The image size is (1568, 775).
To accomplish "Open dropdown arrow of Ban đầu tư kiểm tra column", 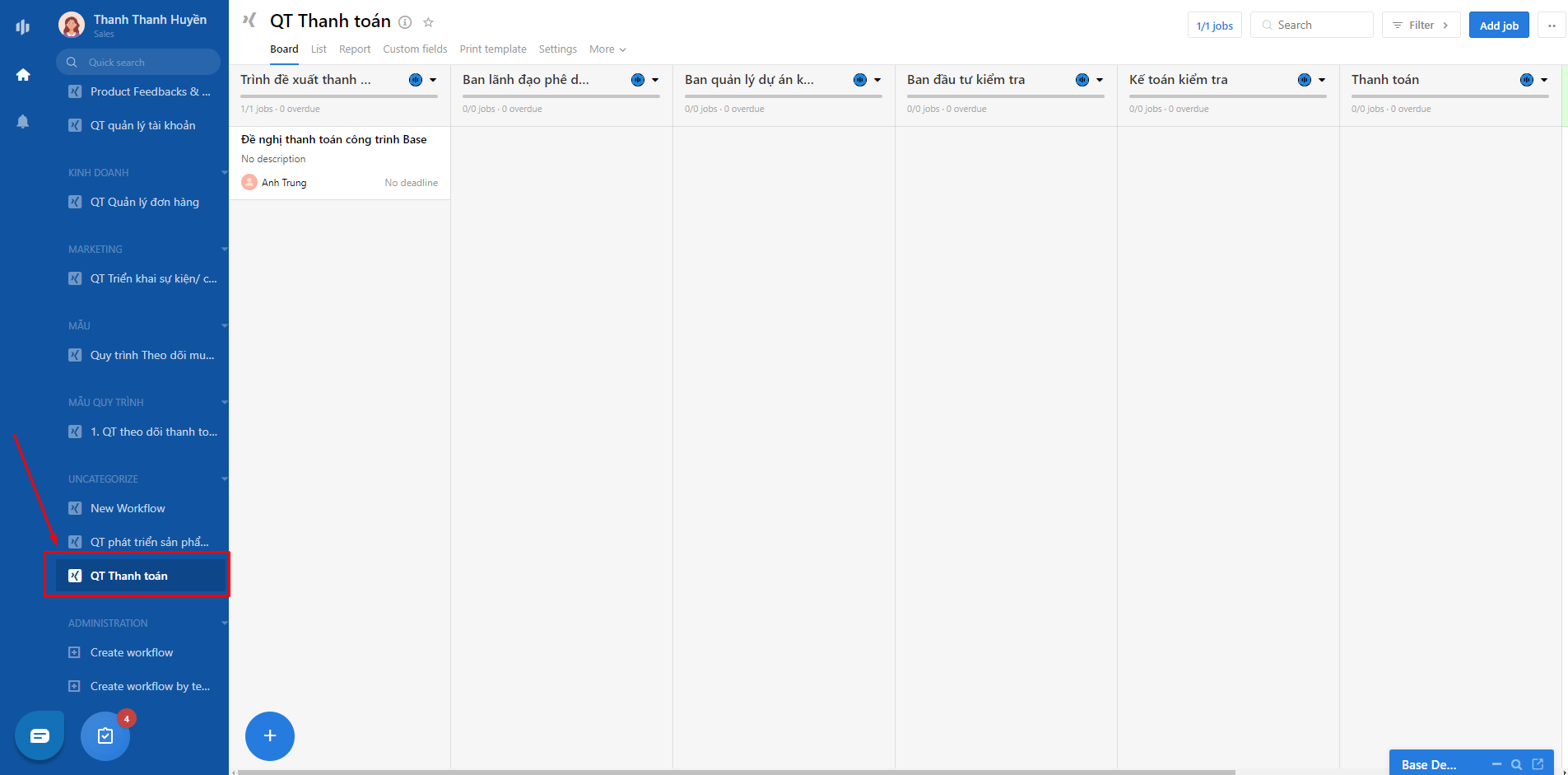I will coord(1100,80).
